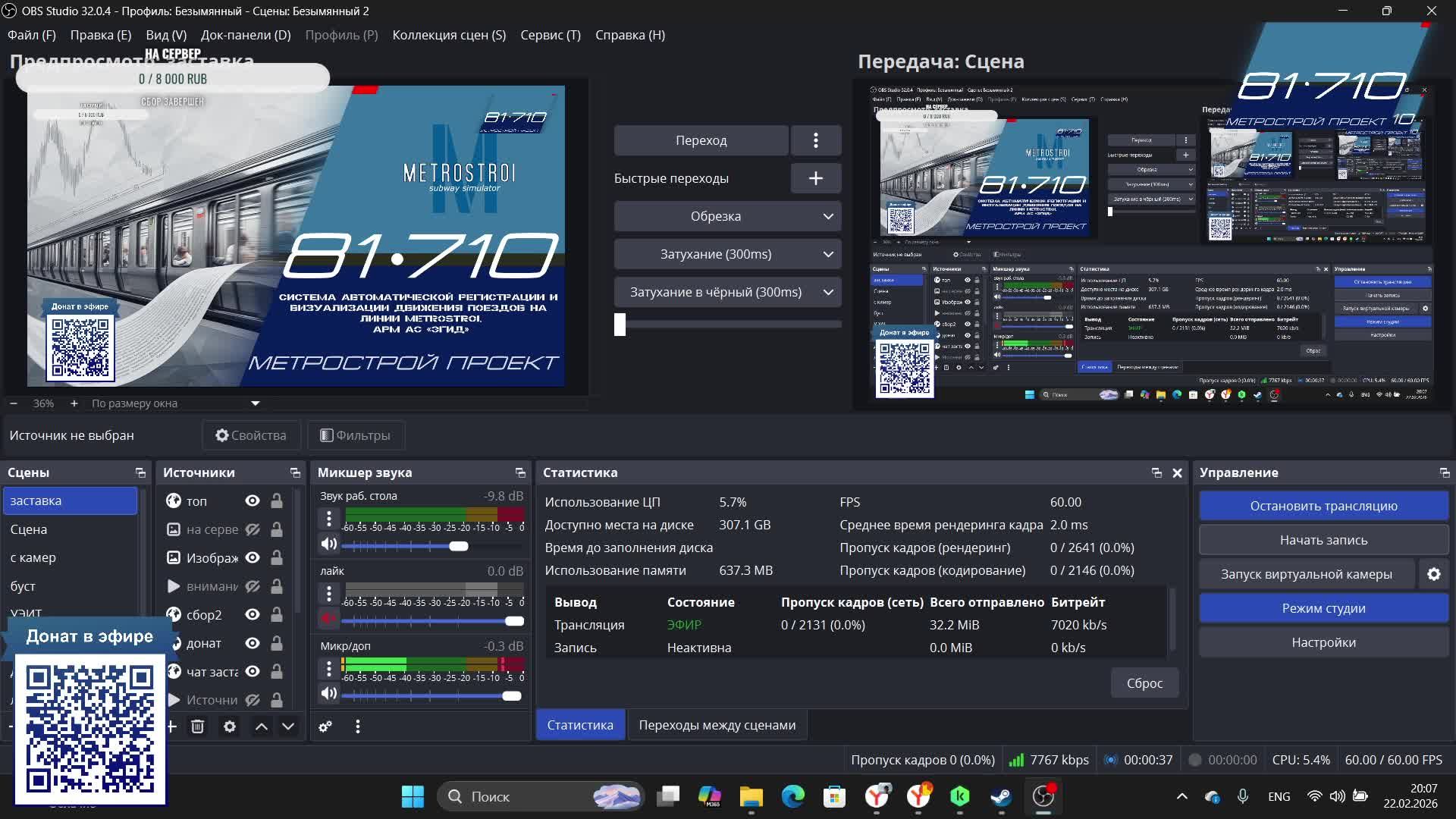Open the Сервис menu
This screenshot has height=819, width=1456.
(550, 35)
